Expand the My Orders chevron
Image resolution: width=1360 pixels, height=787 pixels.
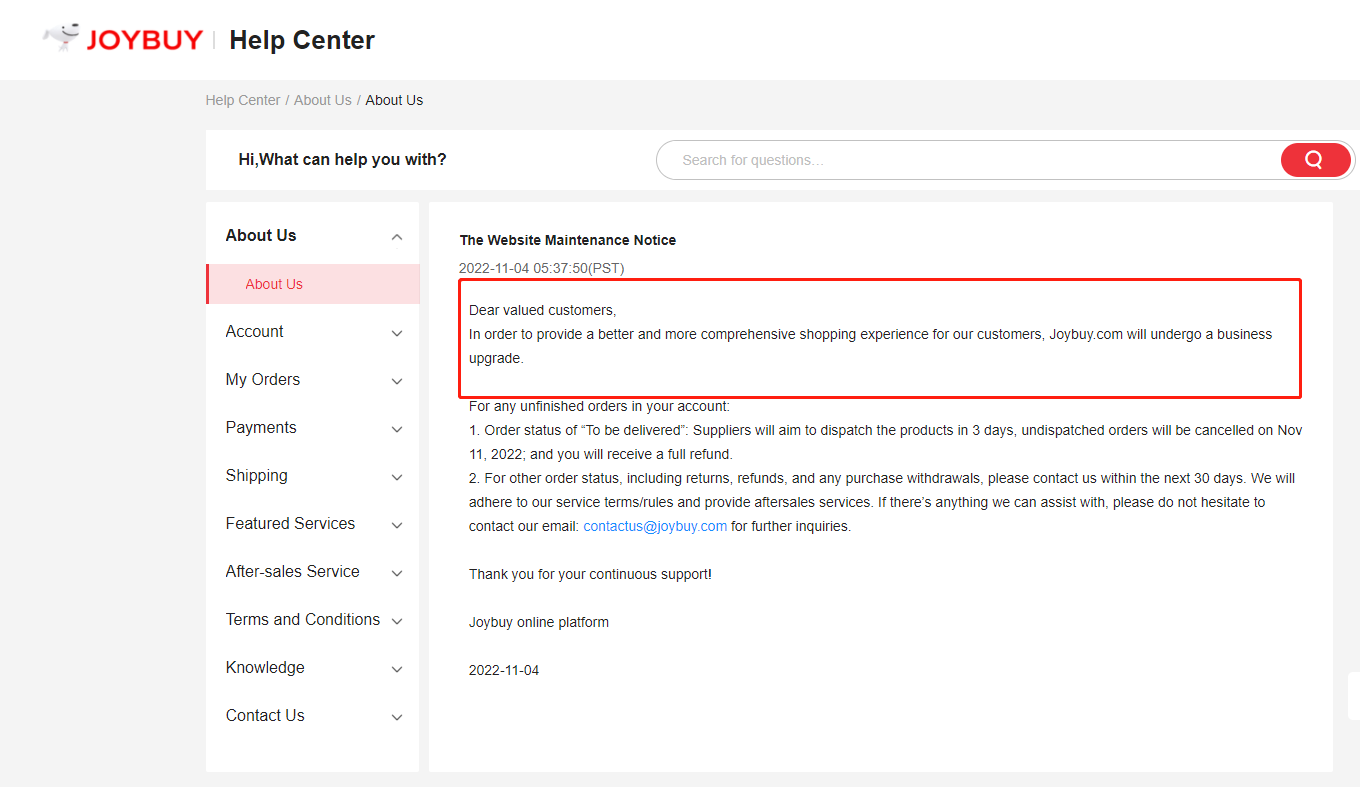pyautogui.click(x=397, y=381)
